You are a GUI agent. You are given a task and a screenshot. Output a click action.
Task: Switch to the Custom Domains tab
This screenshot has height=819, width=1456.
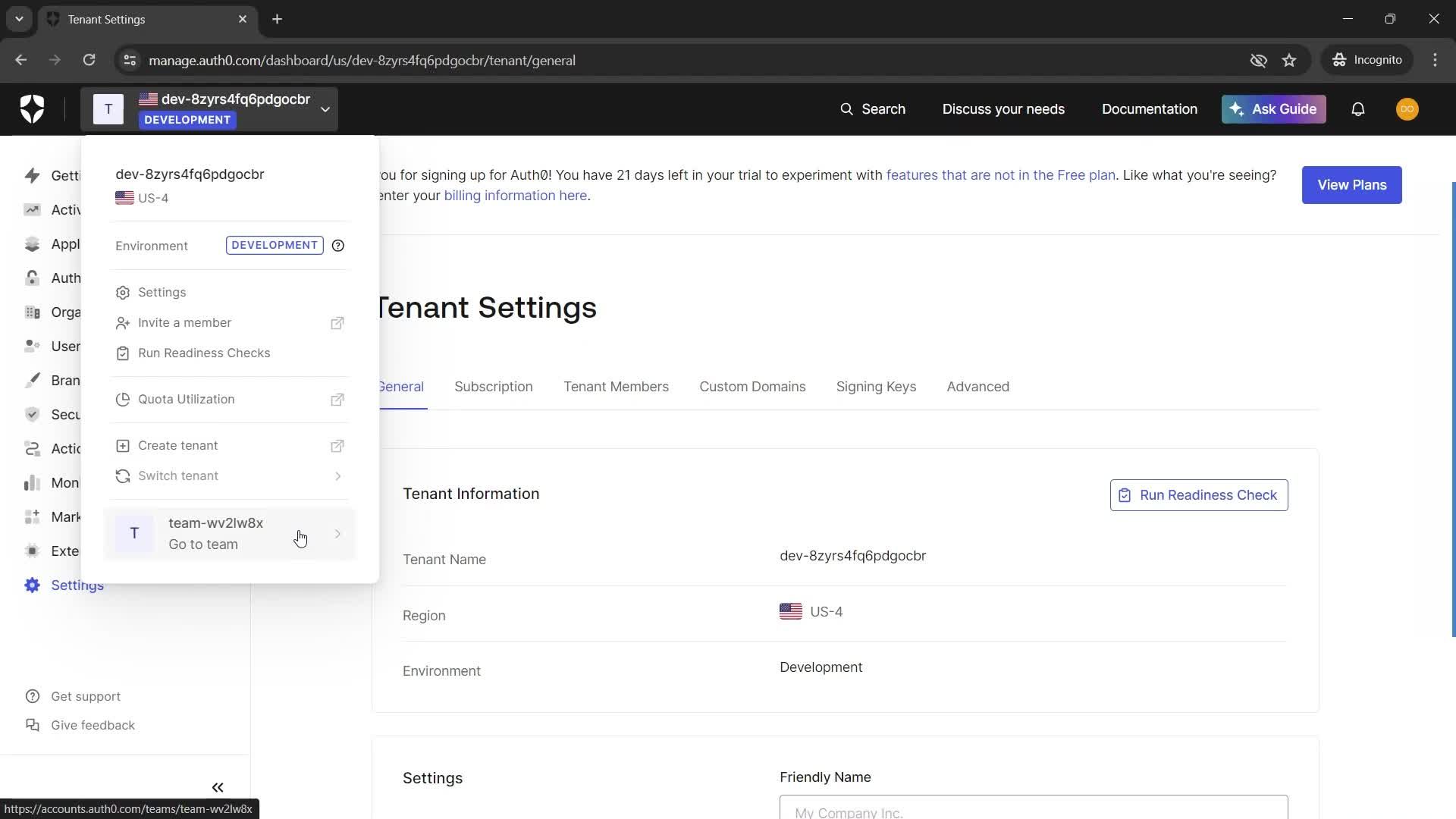point(752,387)
